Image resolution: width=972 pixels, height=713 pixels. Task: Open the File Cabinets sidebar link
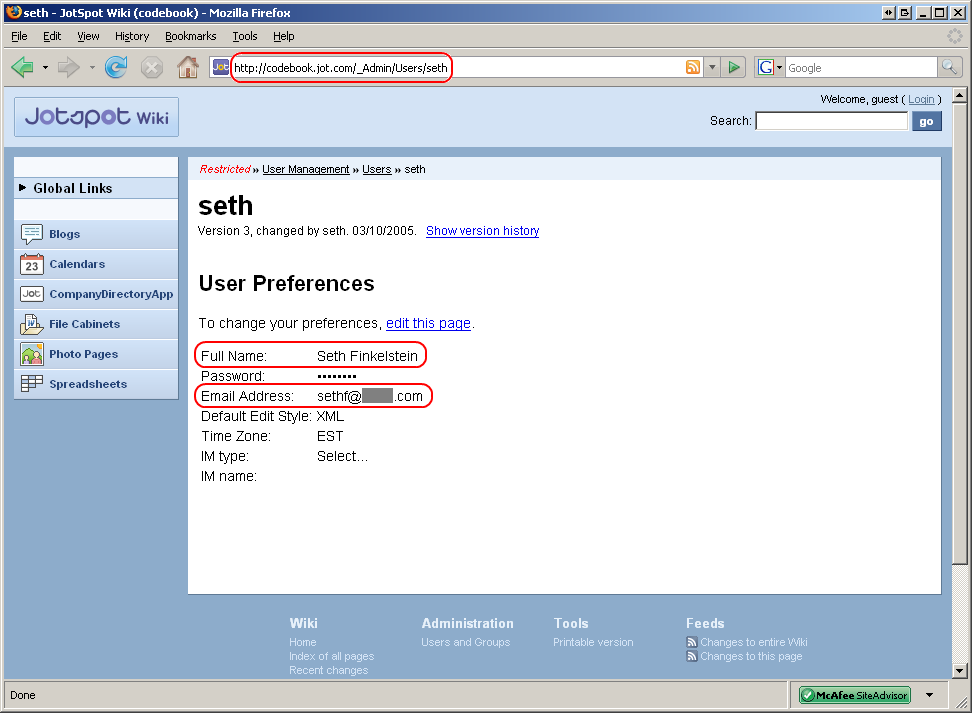point(84,324)
